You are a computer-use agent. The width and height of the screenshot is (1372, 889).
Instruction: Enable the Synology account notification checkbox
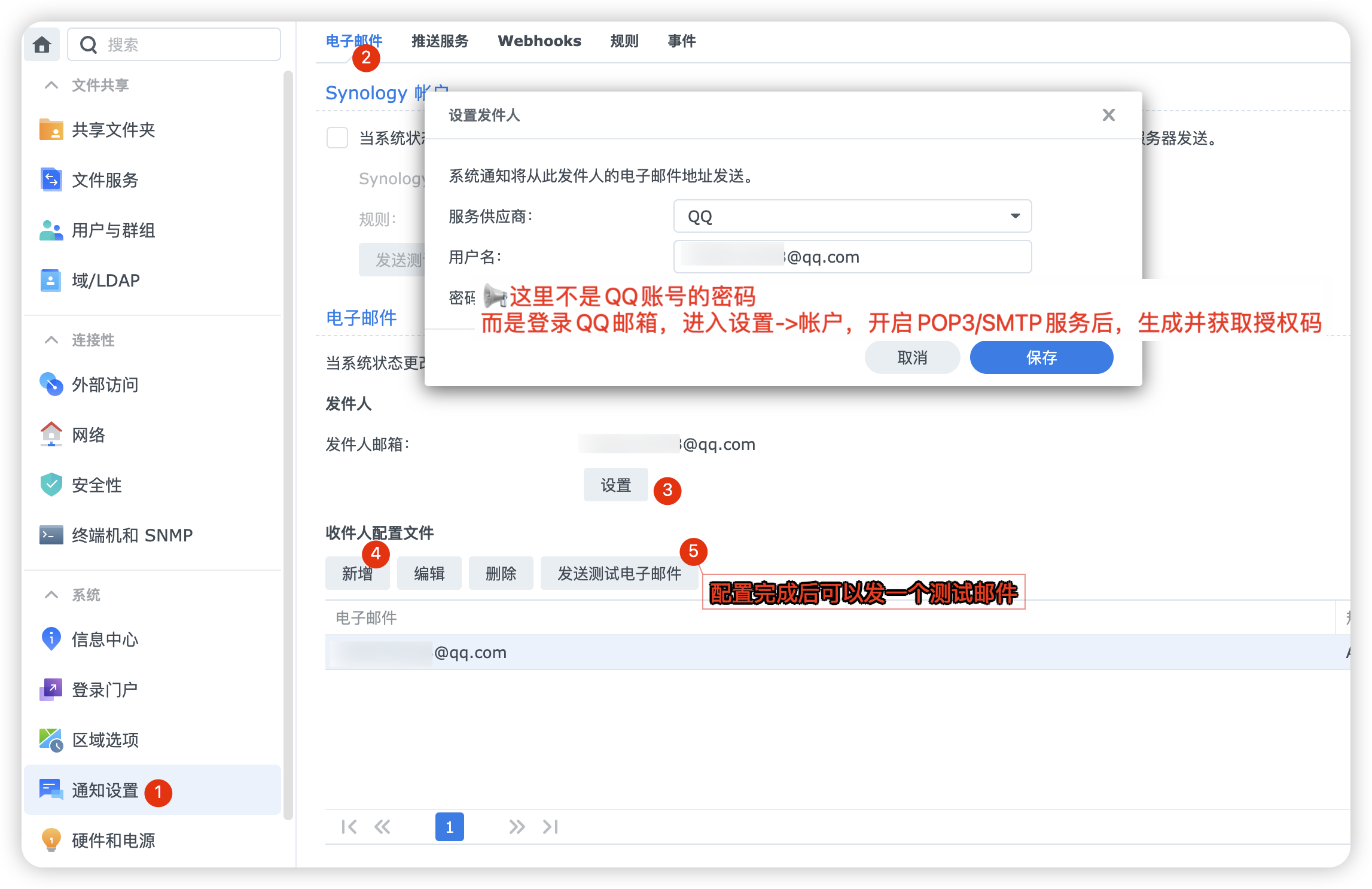(x=337, y=138)
